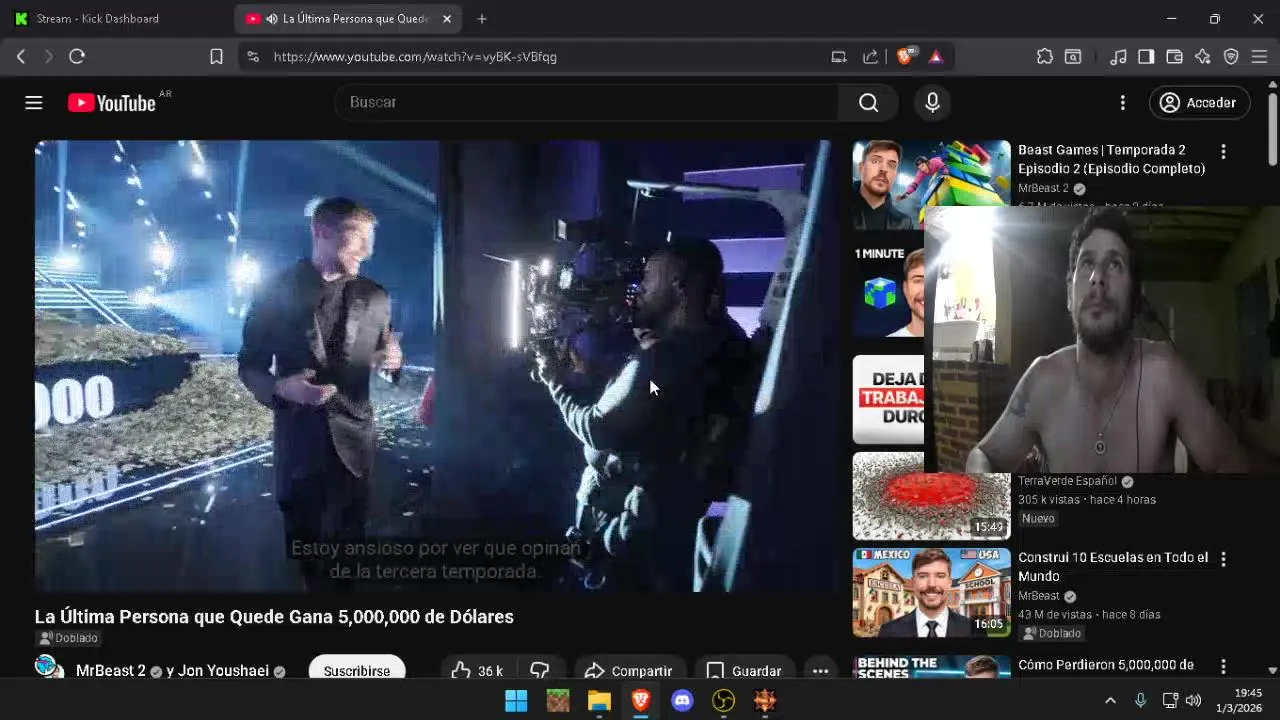Open picture-in-picture/cast icon in address bar
1280x720 pixels.
click(x=839, y=57)
